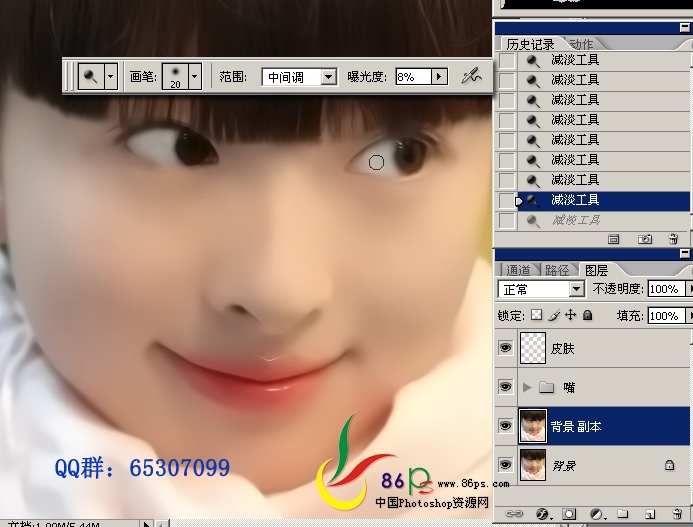The width and height of the screenshot is (693, 527).
Task: Minimize the history panel
Action: pyautogui.click(x=685, y=28)
